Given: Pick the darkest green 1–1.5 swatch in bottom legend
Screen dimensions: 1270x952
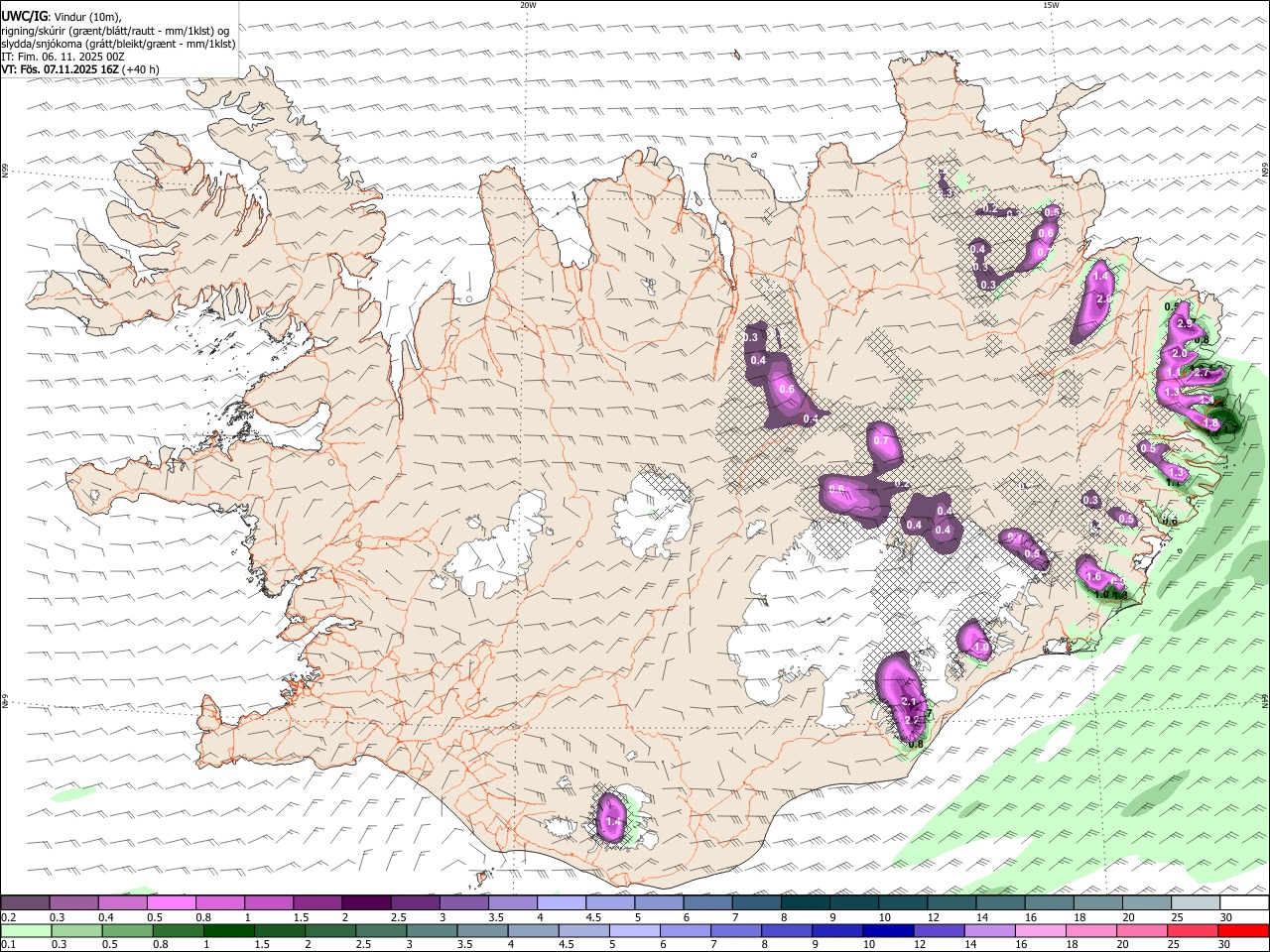Looking at the screenshot, I should [x=228, y=931].
